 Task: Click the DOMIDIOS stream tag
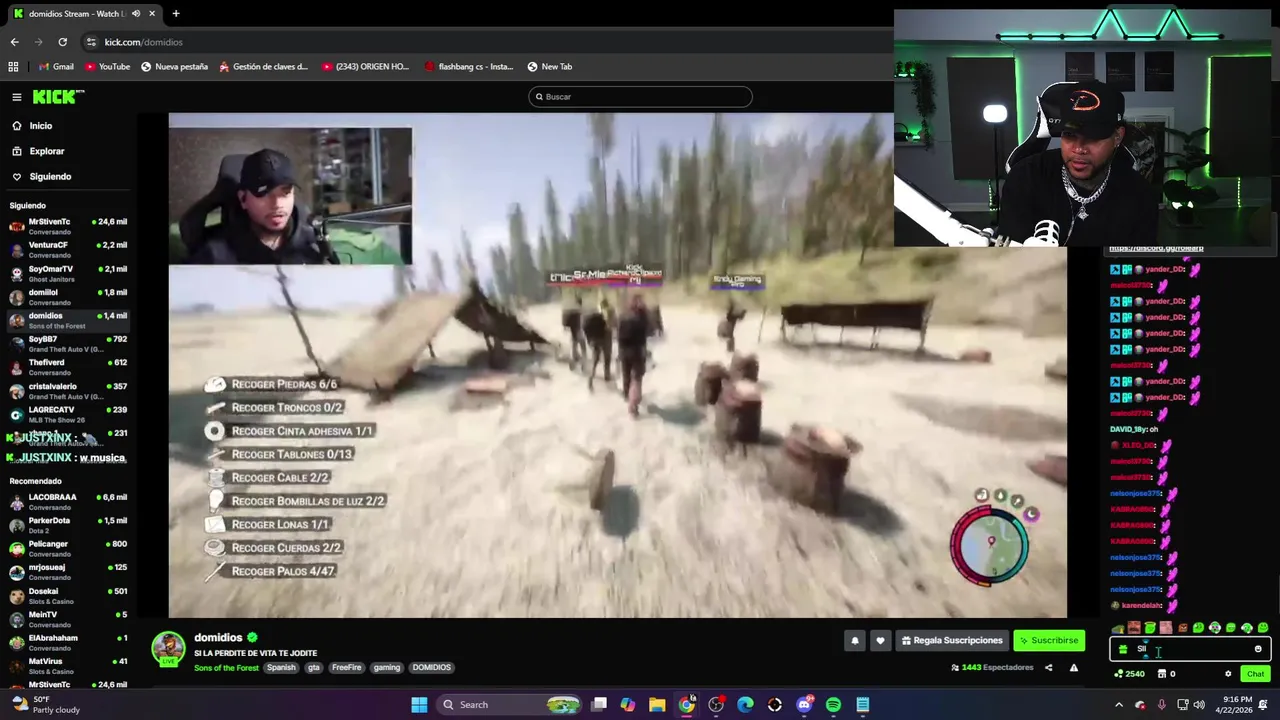tap(432, 668)
